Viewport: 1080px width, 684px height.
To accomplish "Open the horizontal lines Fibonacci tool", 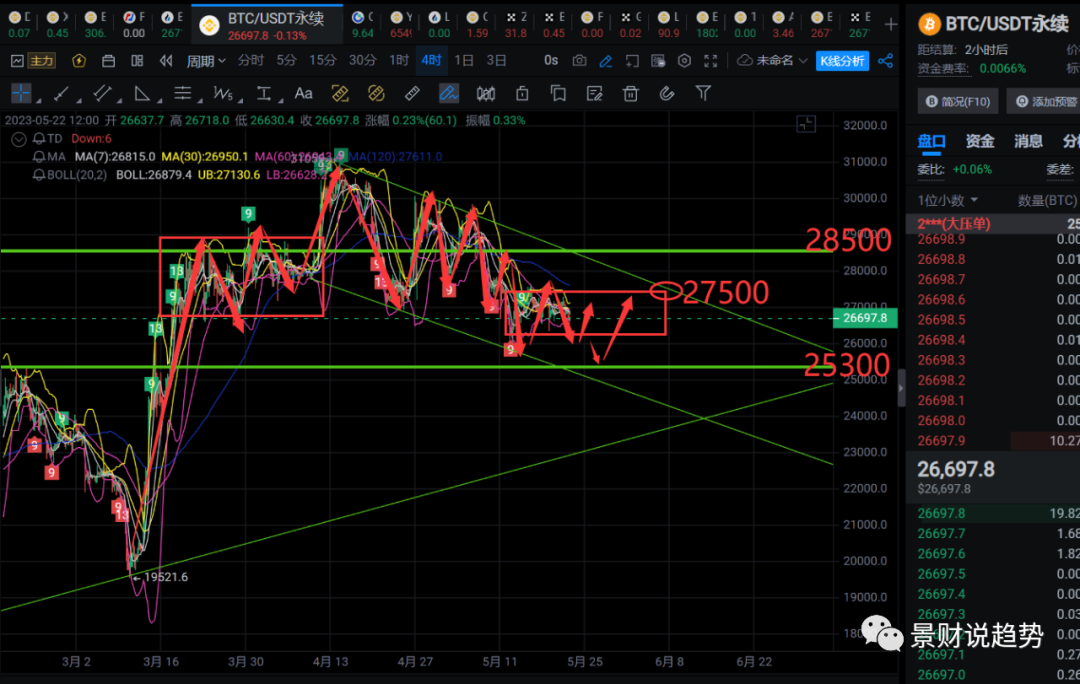I will [182, 93].
